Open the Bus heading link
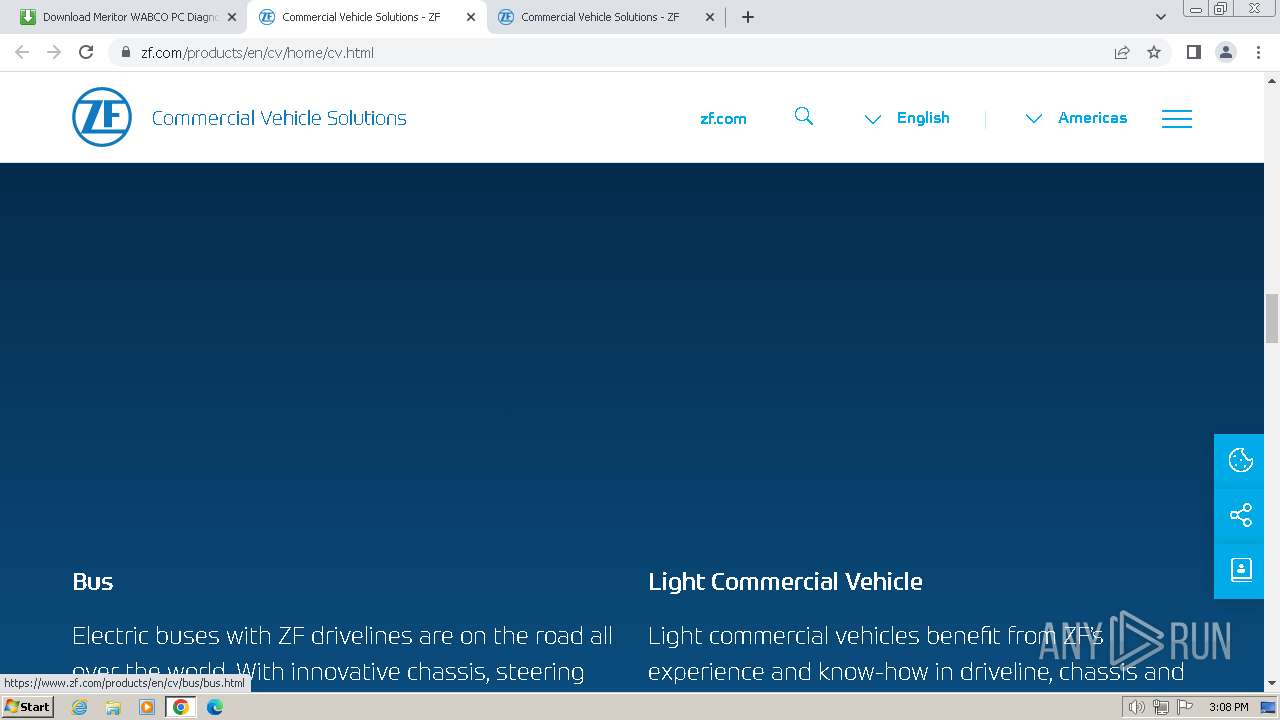 tap(93, 581)
